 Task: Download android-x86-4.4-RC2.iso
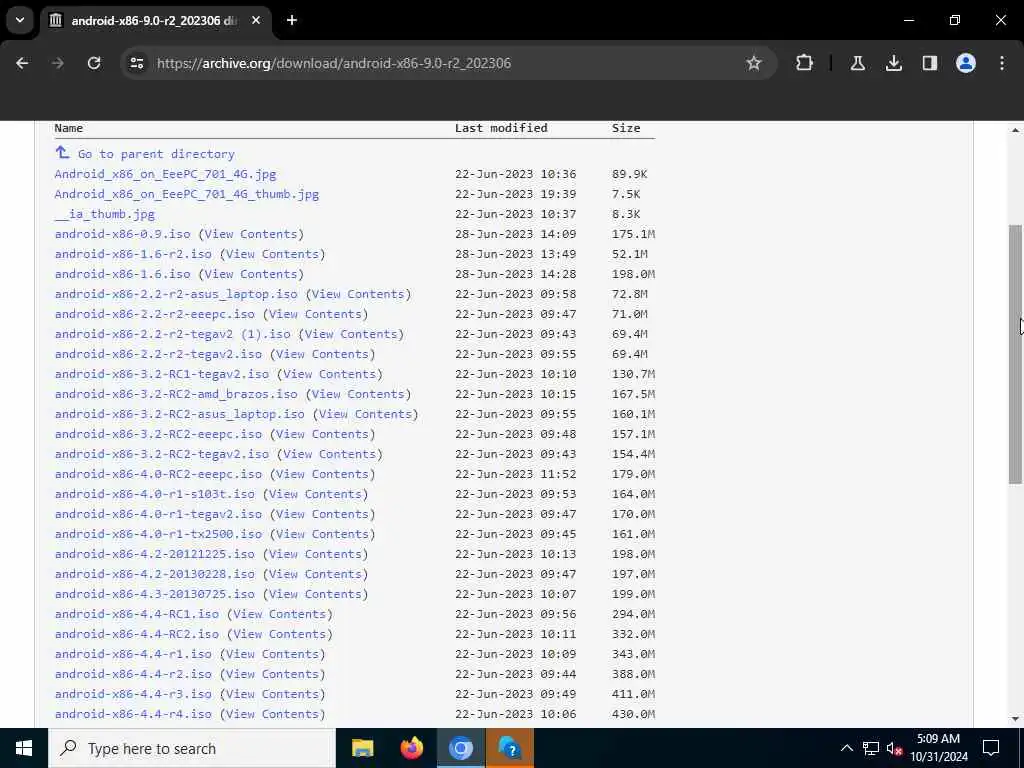(x=136, y=634)
